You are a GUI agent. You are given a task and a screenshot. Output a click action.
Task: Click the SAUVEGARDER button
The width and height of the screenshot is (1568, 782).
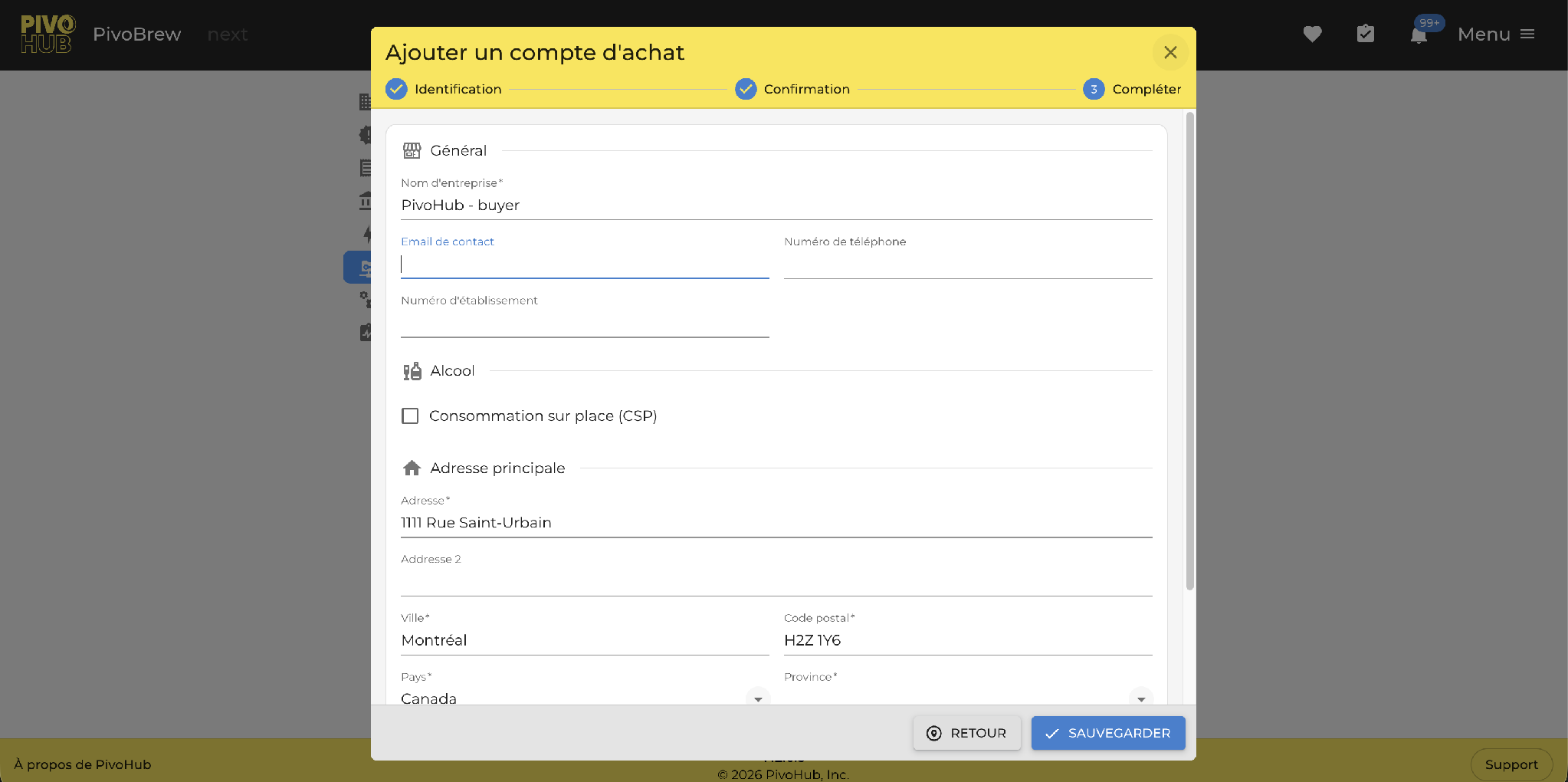(1108, 733)
